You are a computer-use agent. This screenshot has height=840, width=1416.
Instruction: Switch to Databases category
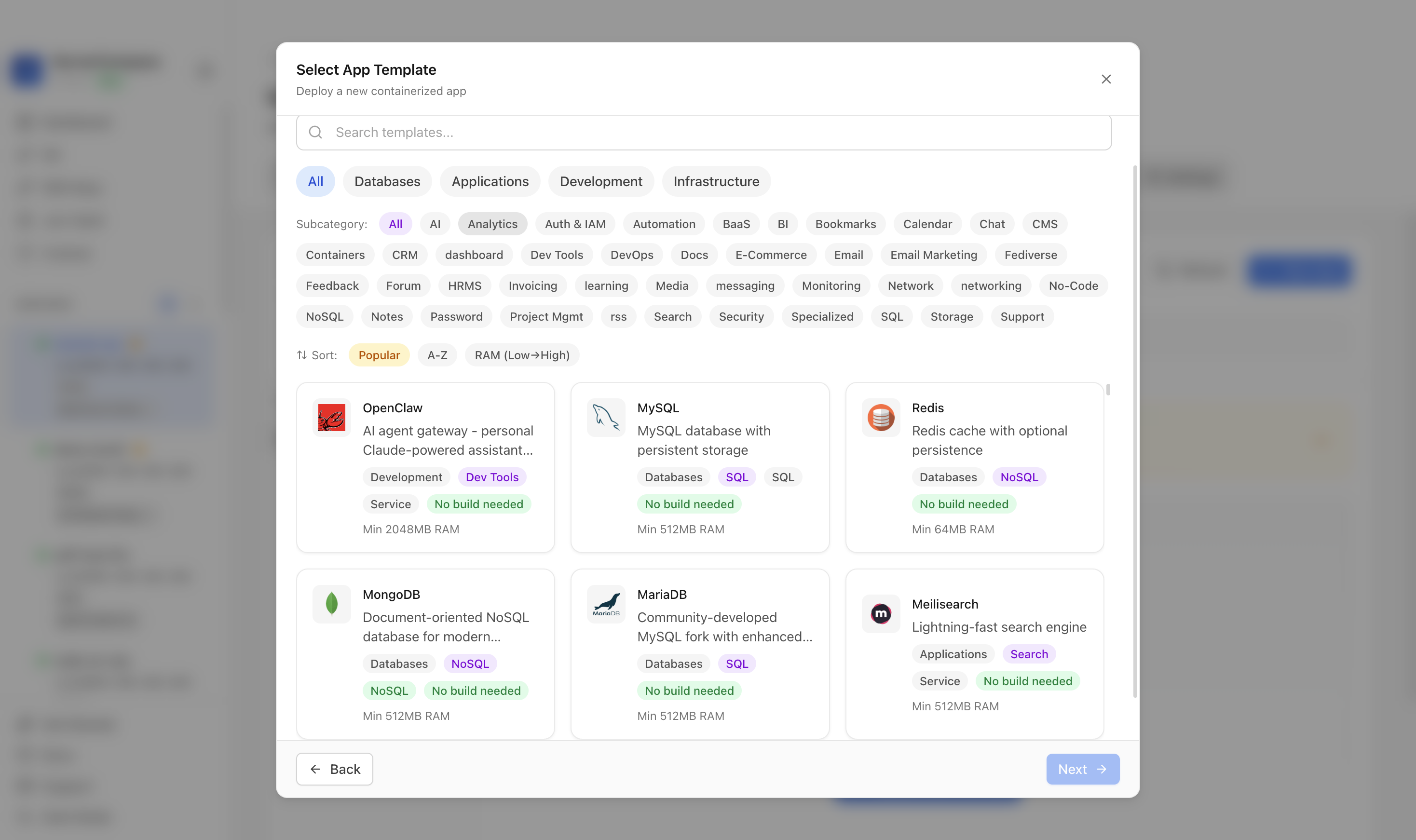(x=387, y=182)
